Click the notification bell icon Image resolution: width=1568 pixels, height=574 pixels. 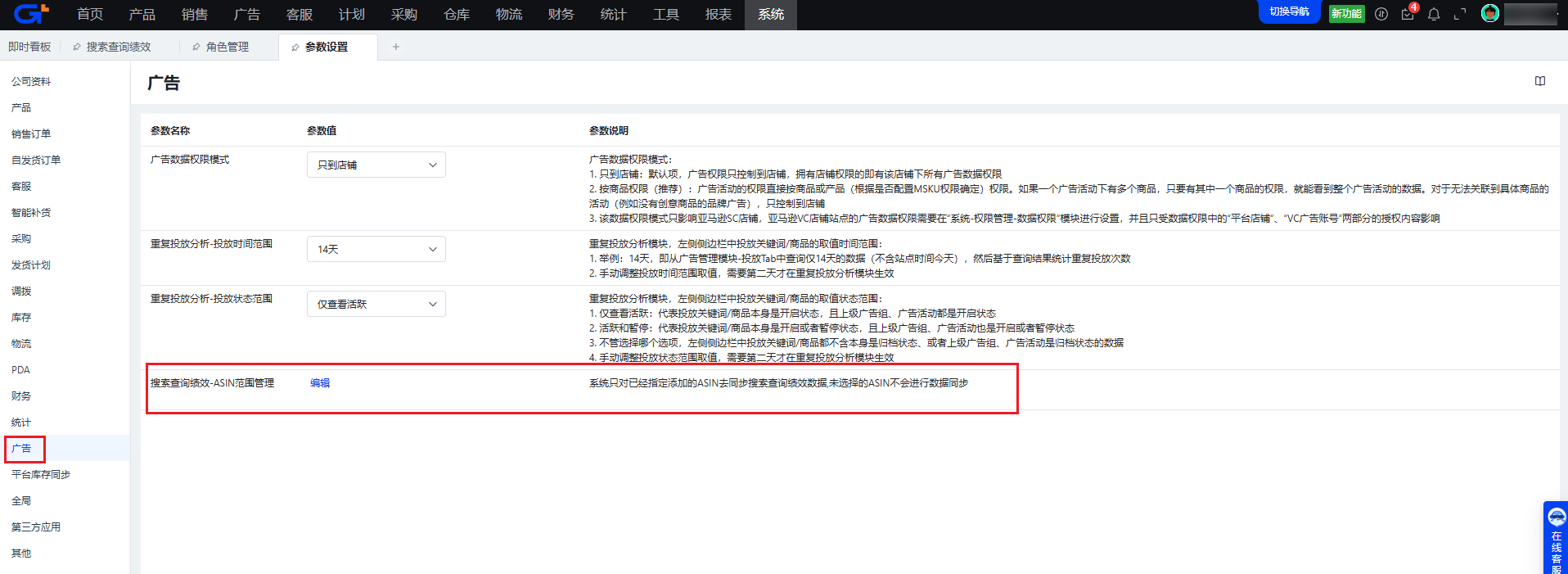tap(1434, 14)
